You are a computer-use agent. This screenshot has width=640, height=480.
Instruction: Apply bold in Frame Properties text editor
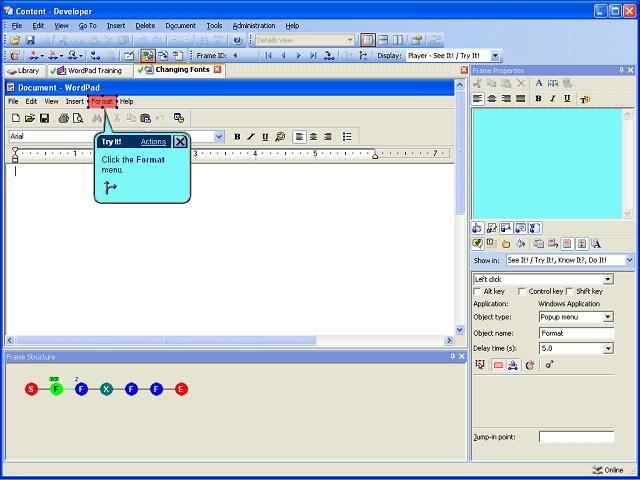(538, 99)
